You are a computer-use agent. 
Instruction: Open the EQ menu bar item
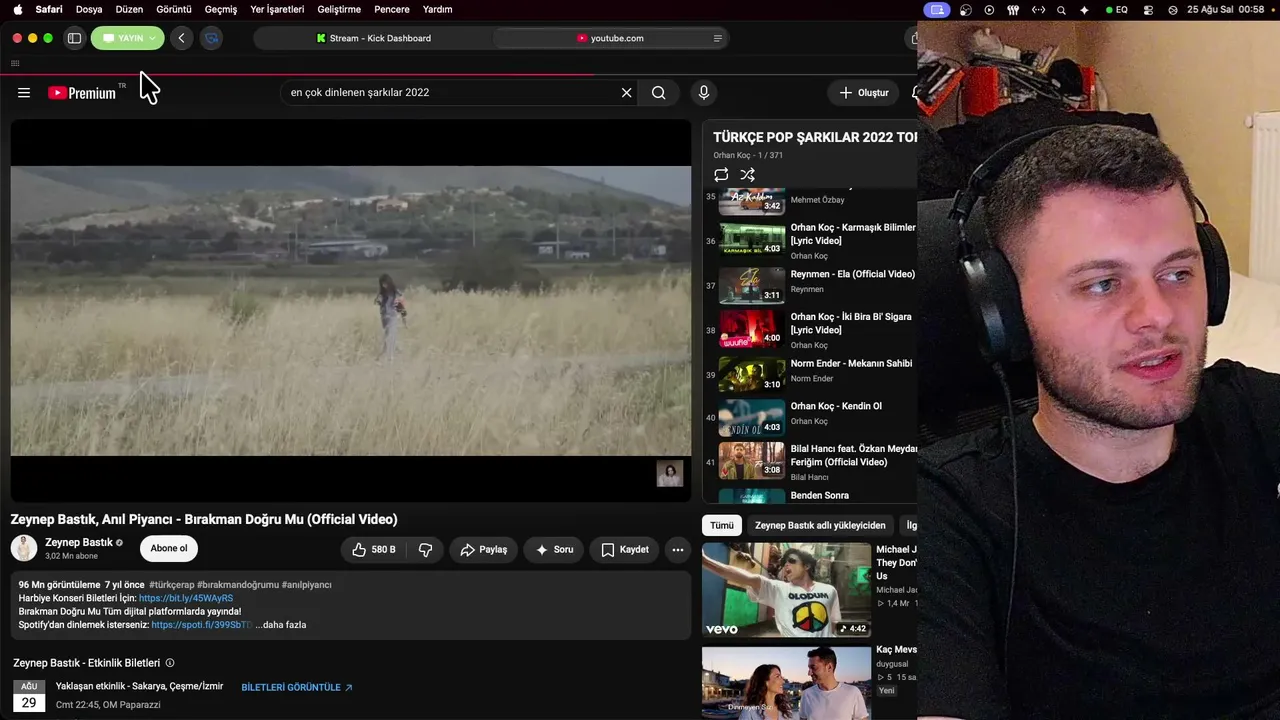tap(1117, 9)
